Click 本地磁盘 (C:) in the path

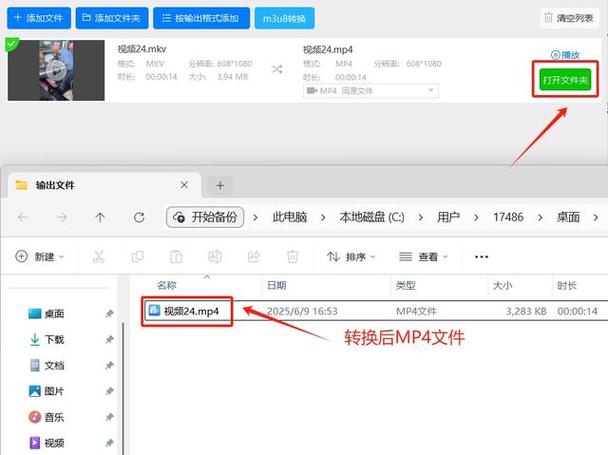(x=371, y=217)
